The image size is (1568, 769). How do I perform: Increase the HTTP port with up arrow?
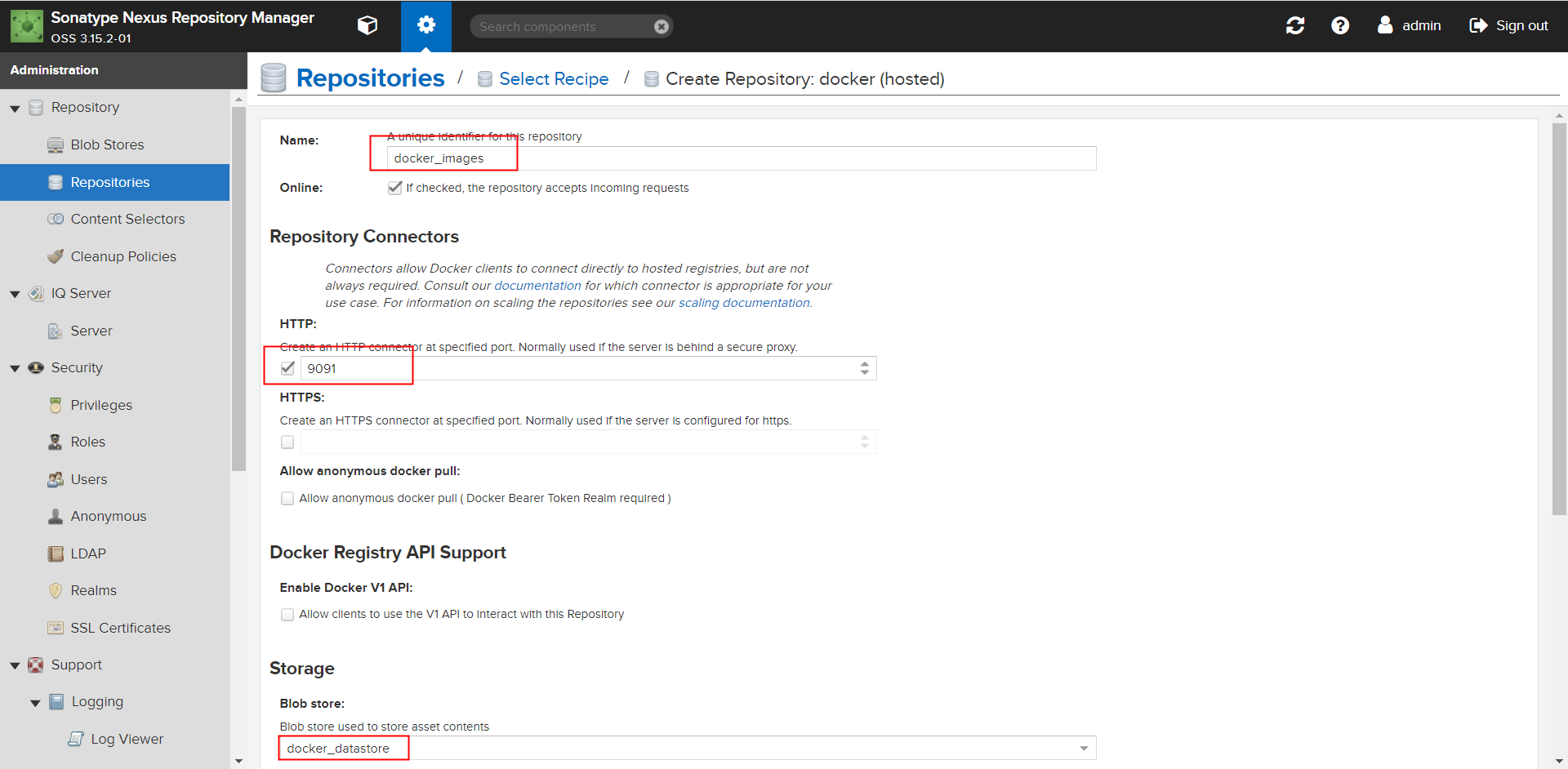pos(865,363)
